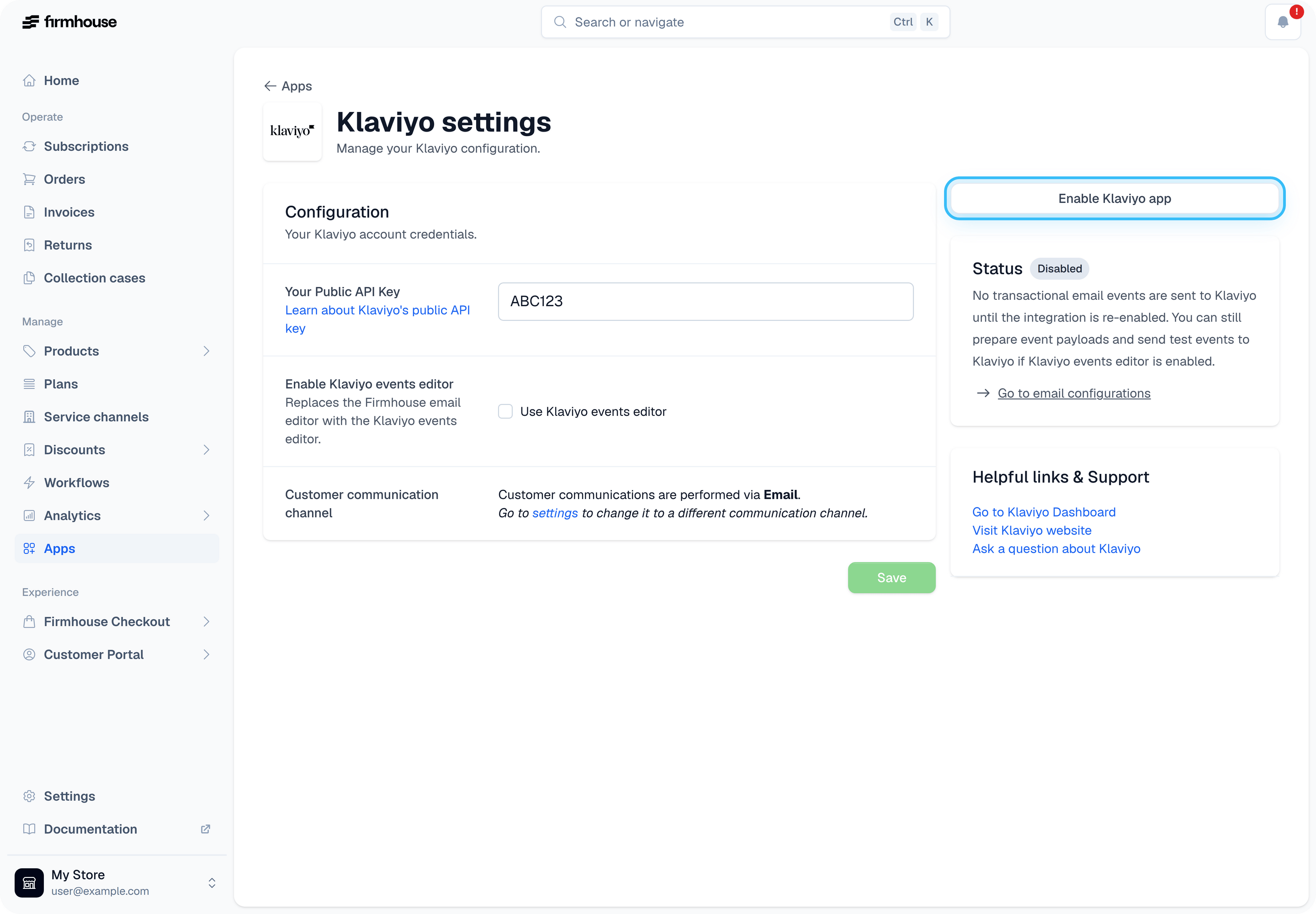Click the Workflows lightning icon
Viewport: 1316px width, 914px height.
click(29, 483)
